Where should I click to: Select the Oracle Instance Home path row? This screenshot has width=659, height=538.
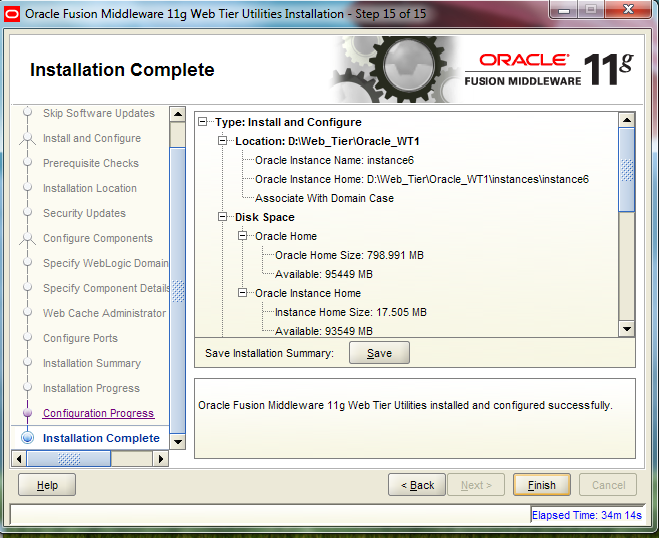[x=422, y=179]
